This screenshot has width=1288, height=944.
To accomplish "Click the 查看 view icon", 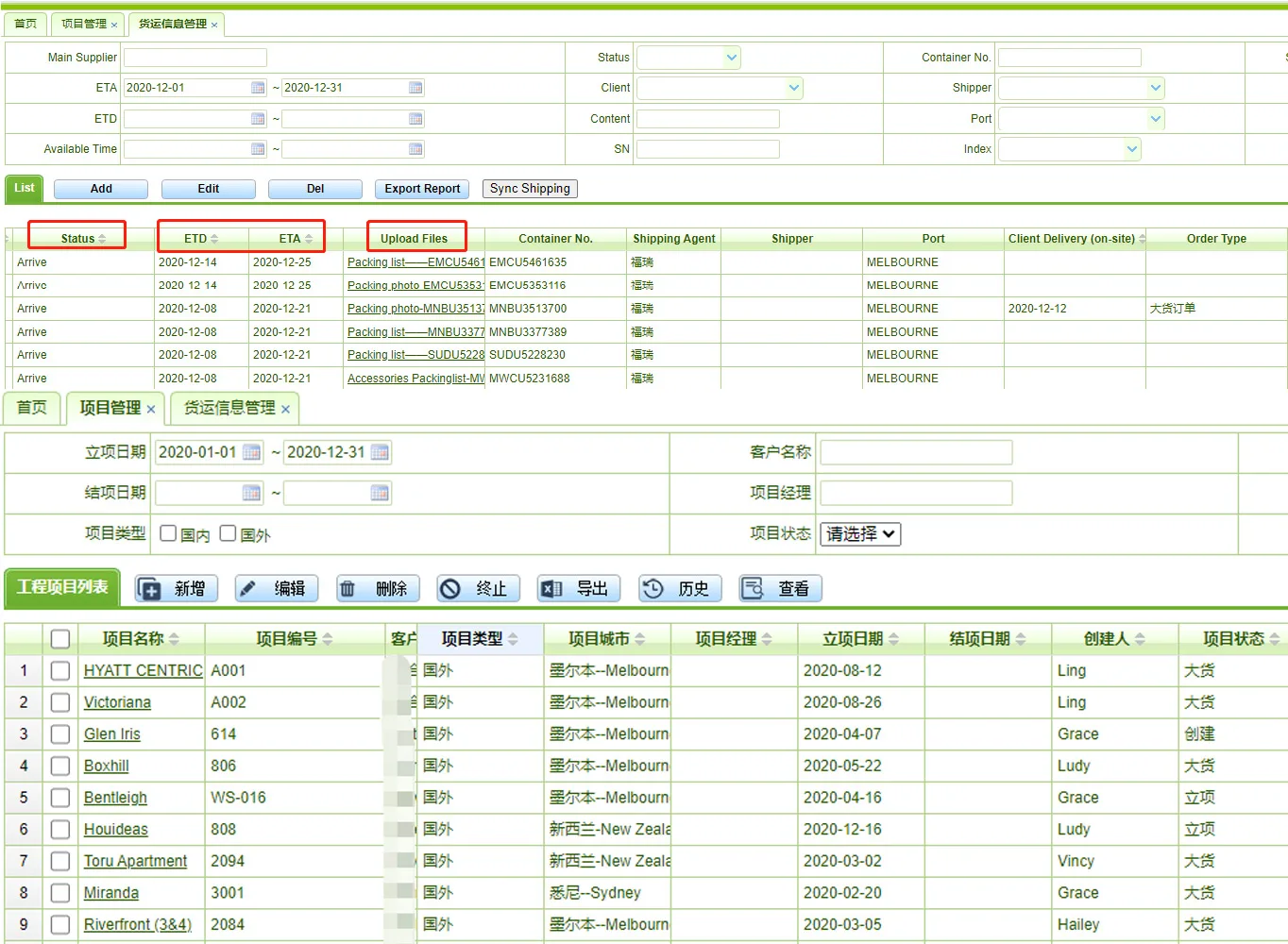I will 753,589.
